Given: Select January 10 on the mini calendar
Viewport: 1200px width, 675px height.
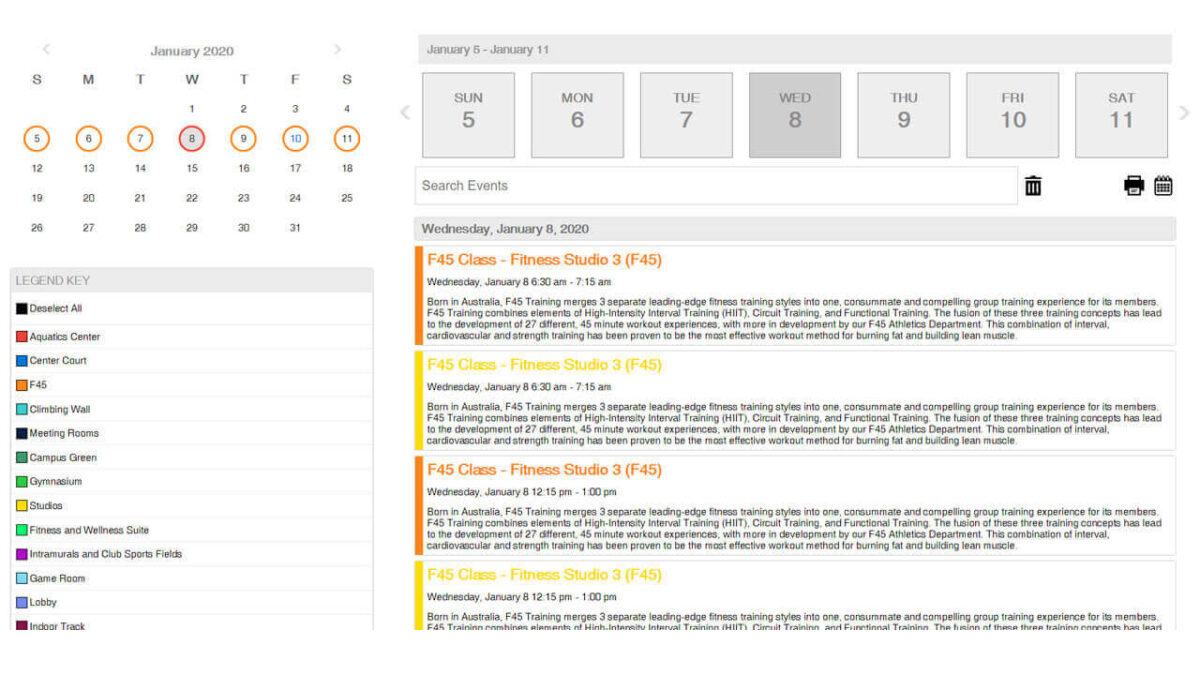Looking at the screenshot, I should [x=294, y=138].
